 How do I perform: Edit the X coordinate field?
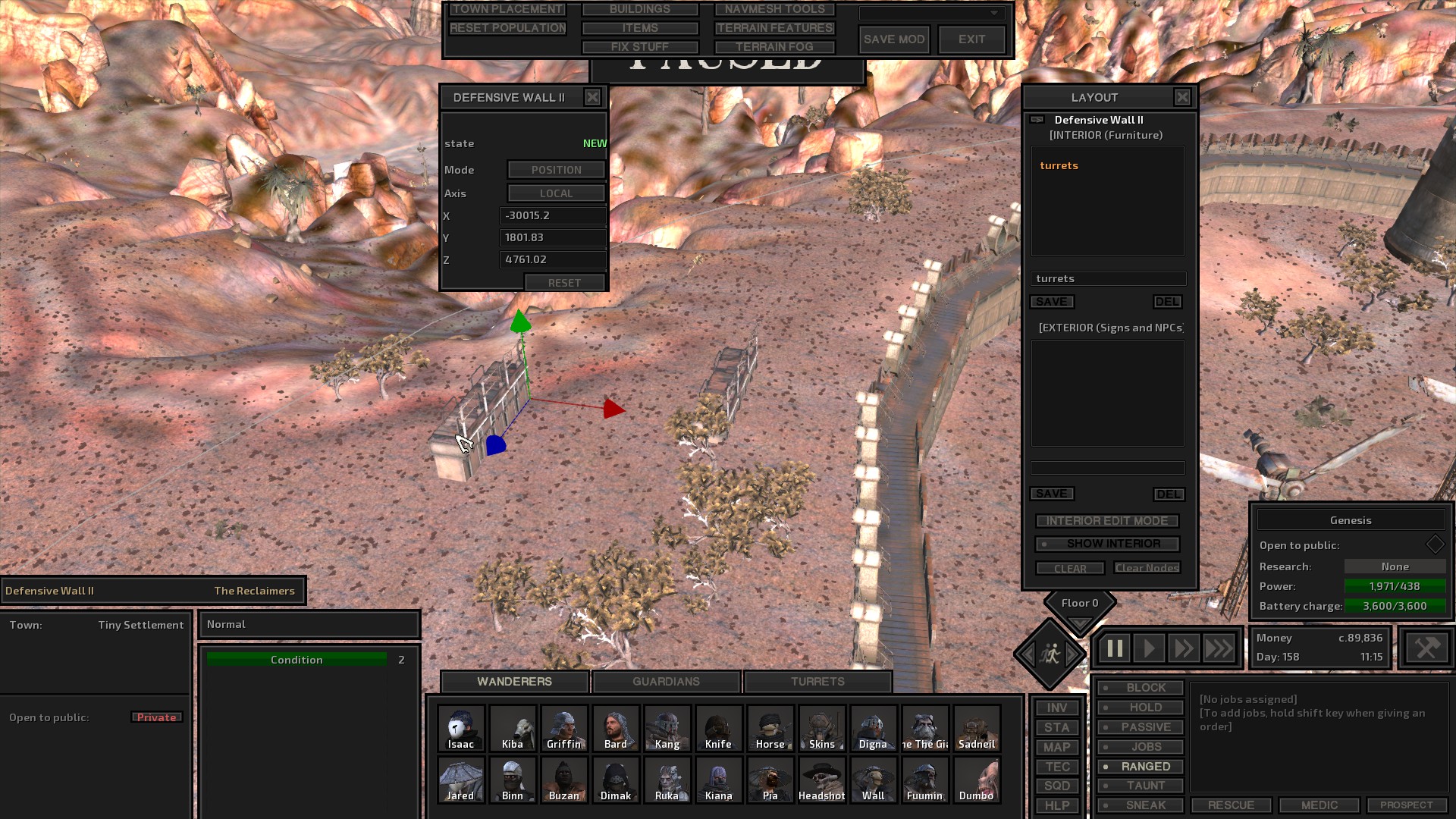point(554,215)
